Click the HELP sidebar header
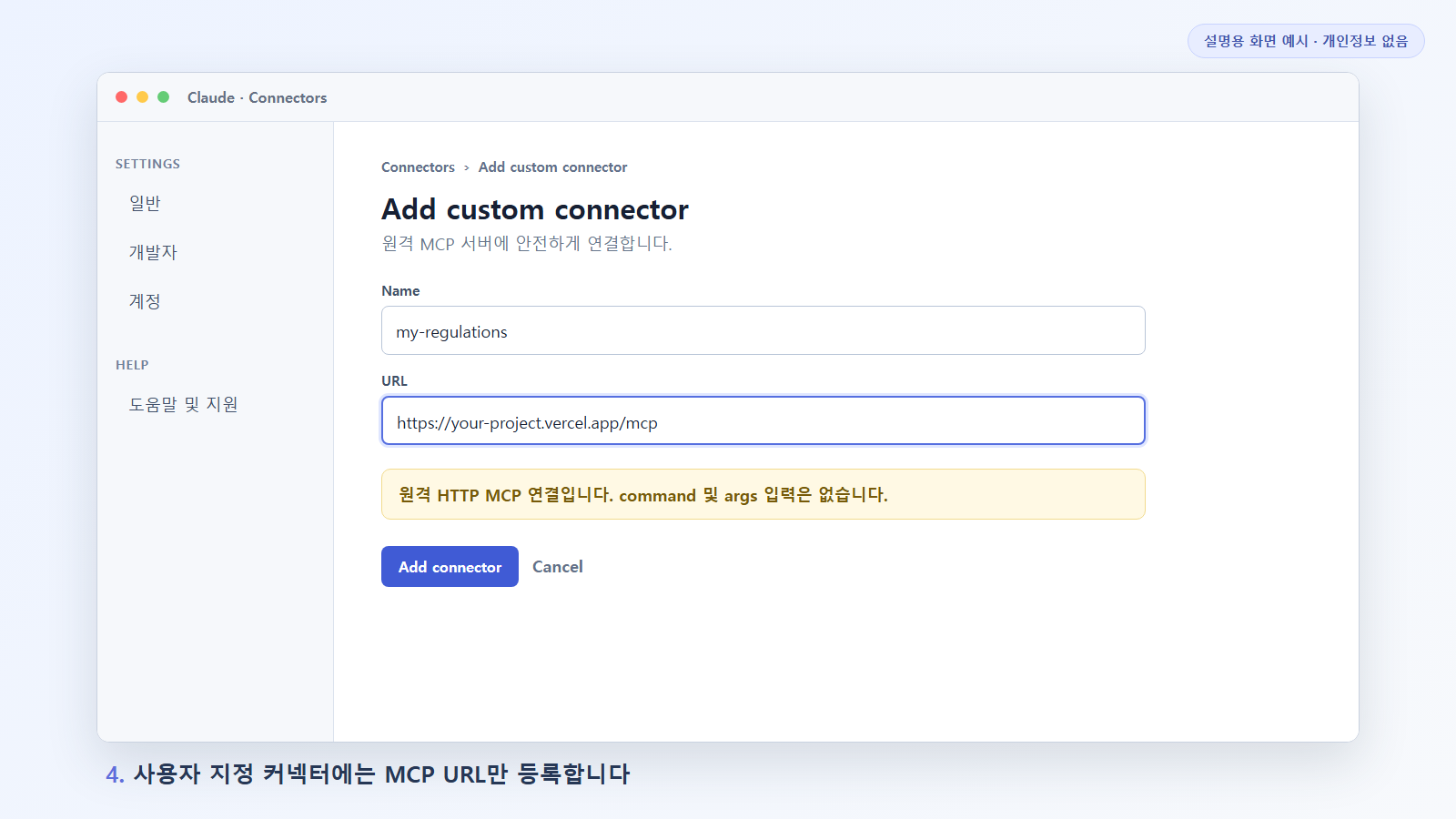This screenshot has height=819, width=1456. click(132, 365)
